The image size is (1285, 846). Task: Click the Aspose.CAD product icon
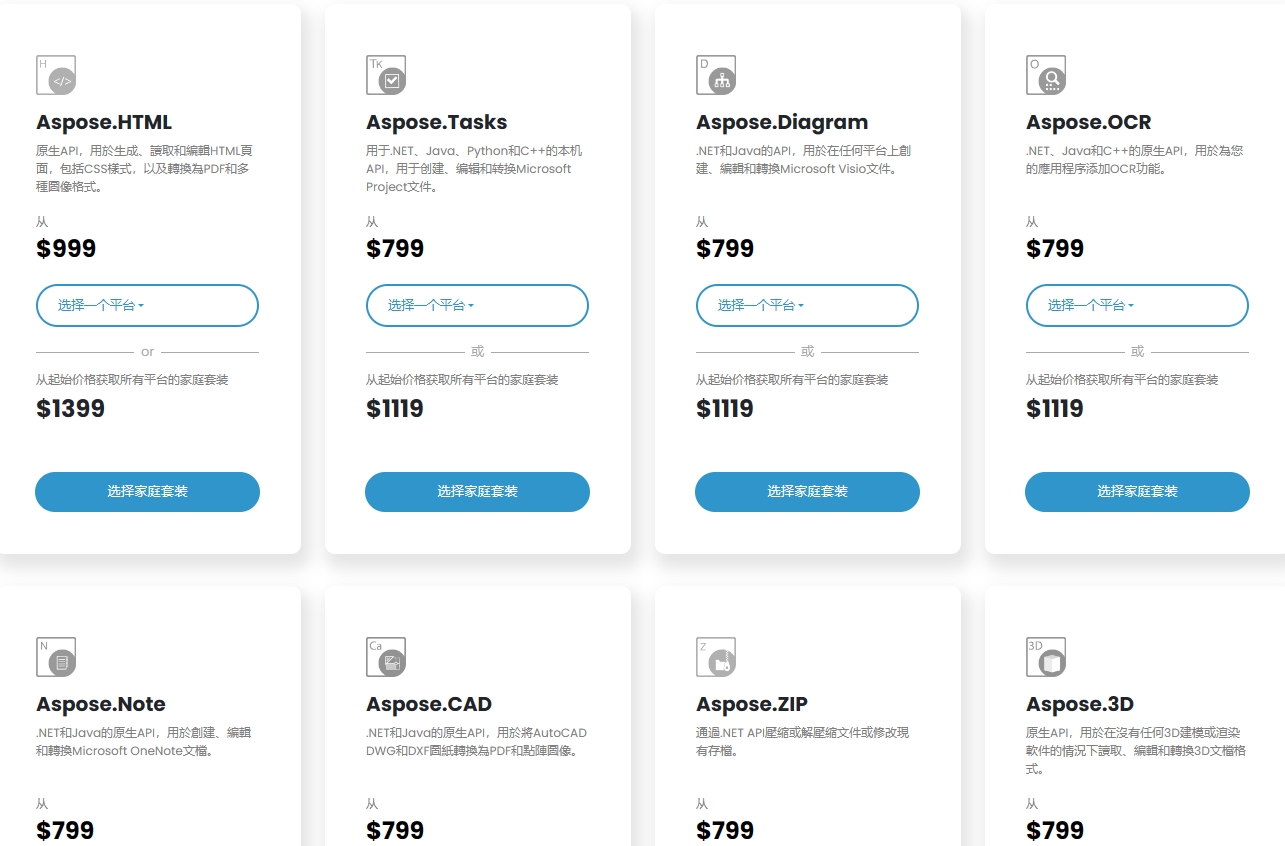tap(386, 657)
